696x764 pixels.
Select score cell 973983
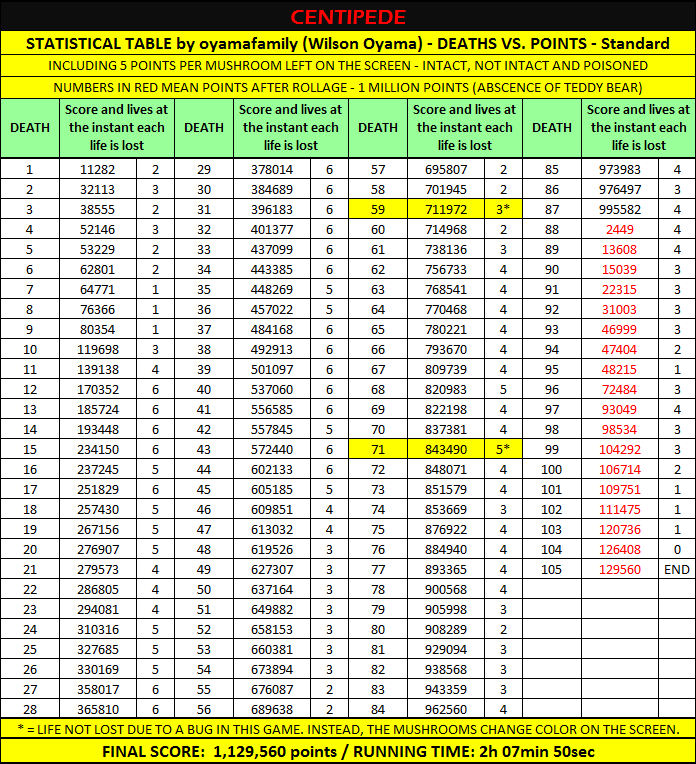619,170
